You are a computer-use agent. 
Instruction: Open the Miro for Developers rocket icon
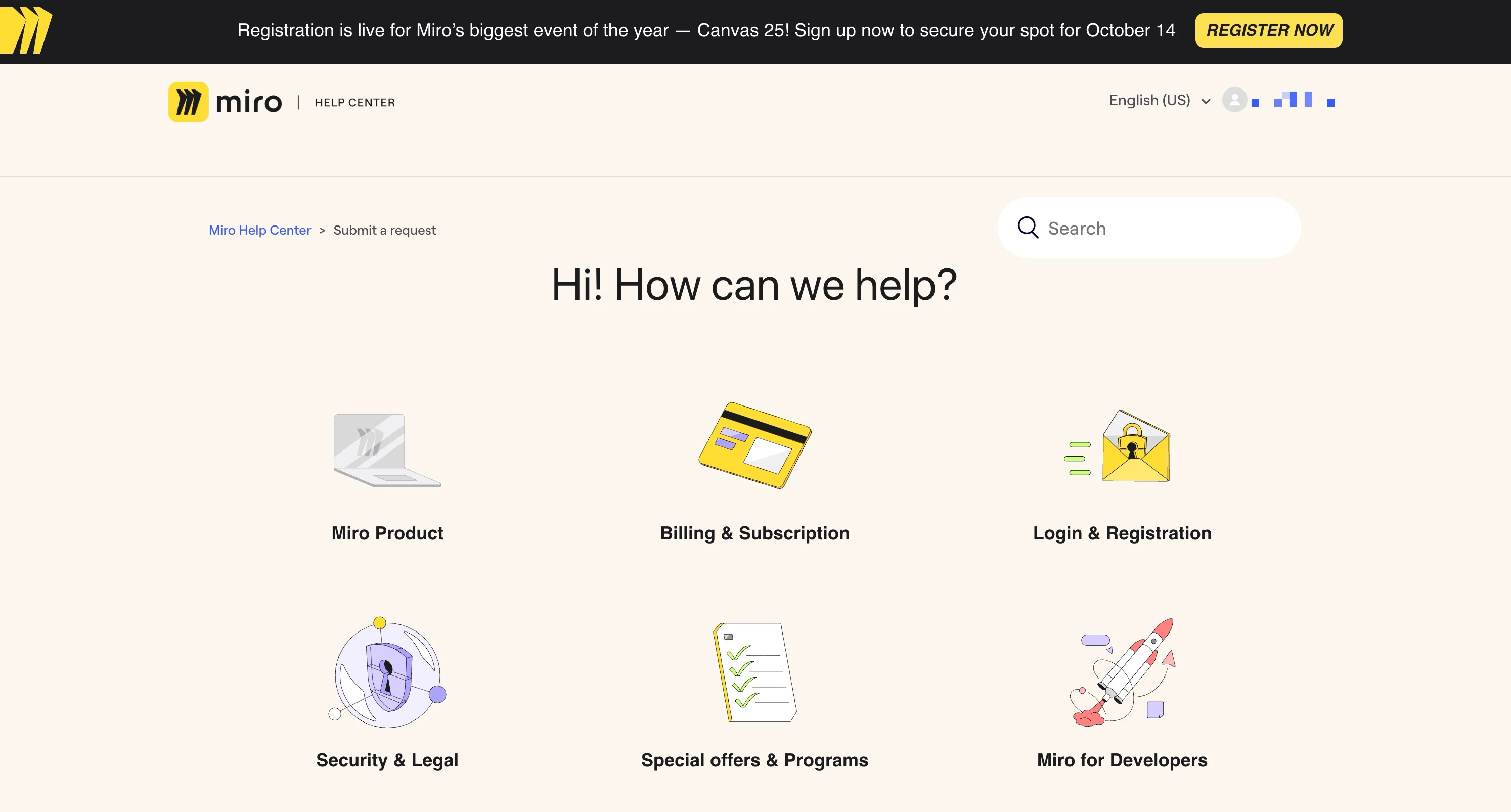click(x=1122, y=672)
